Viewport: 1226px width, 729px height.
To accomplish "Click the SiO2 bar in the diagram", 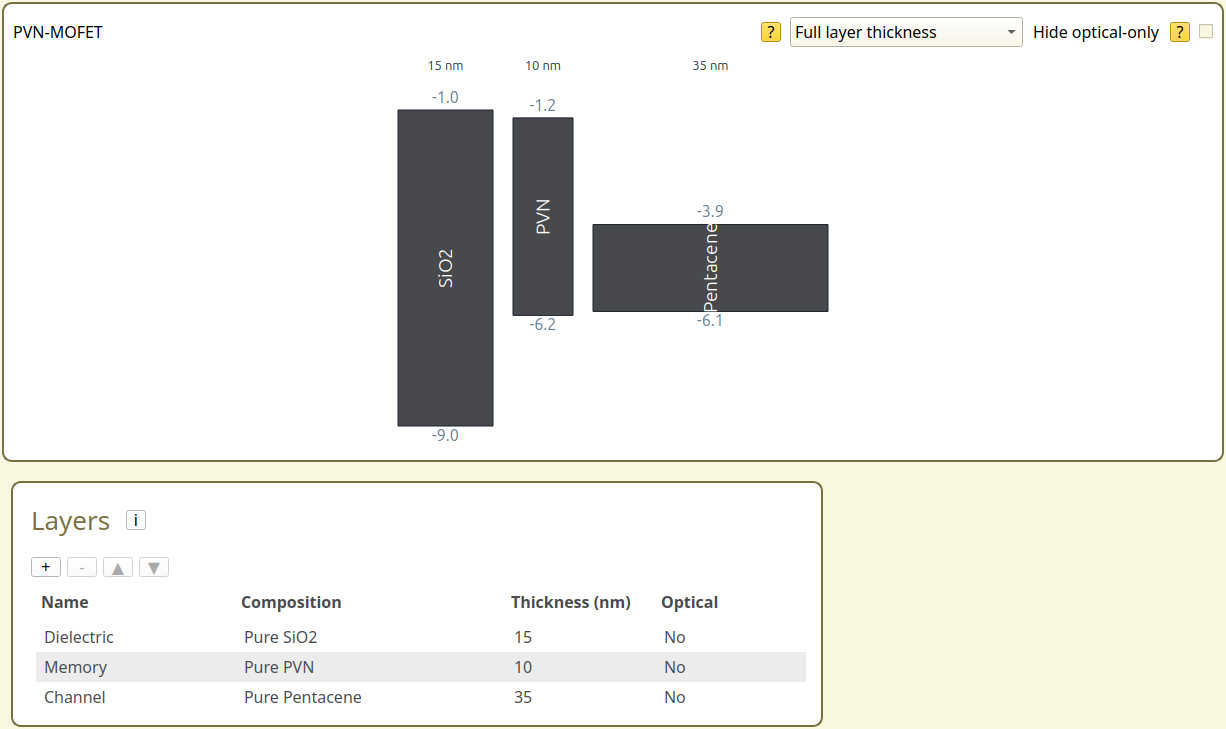I will [445, 268].
